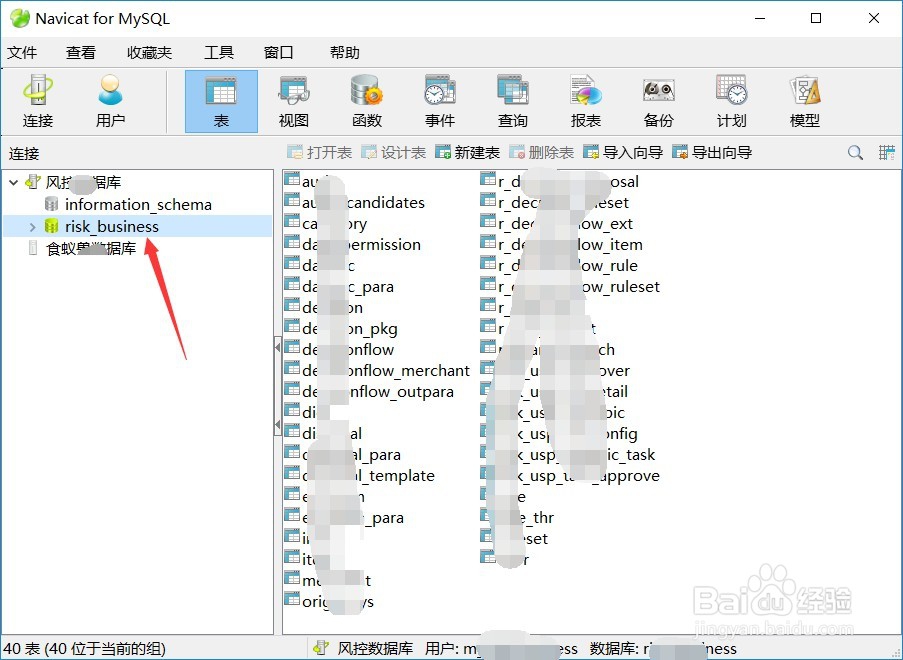Select the 备份 (Backup) icon
Viewport: 903px width, 660px height.
pos(658,100)
